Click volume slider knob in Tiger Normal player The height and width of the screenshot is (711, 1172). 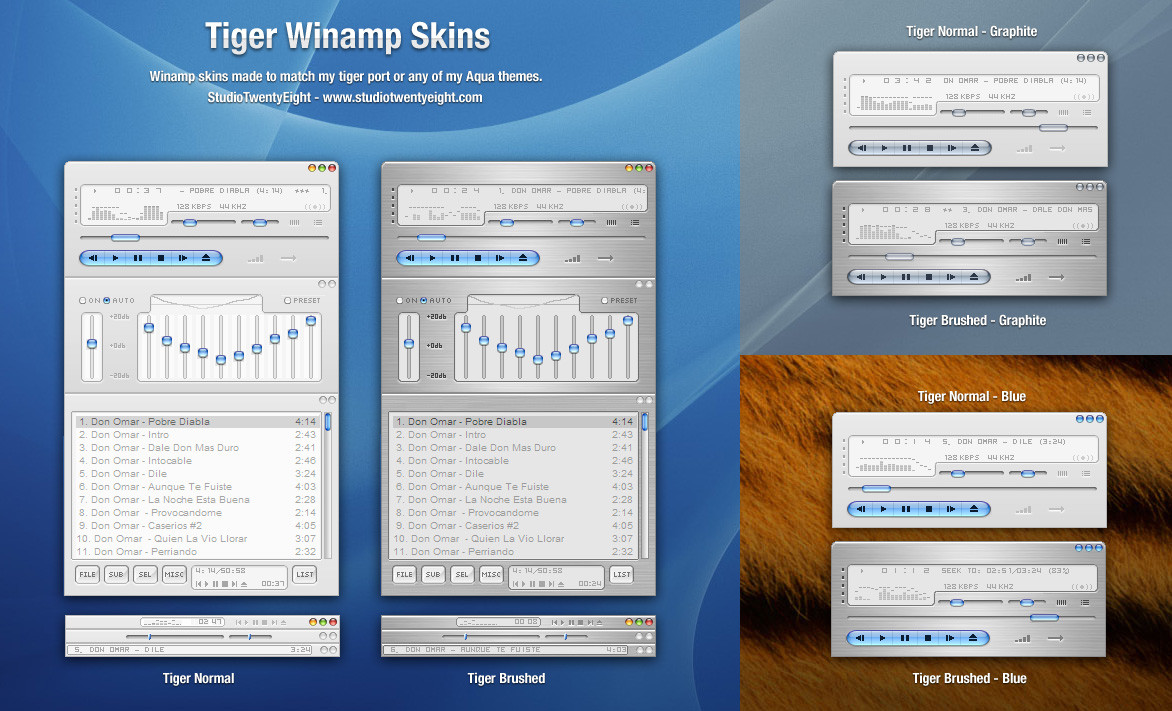(x=190, y=222)
